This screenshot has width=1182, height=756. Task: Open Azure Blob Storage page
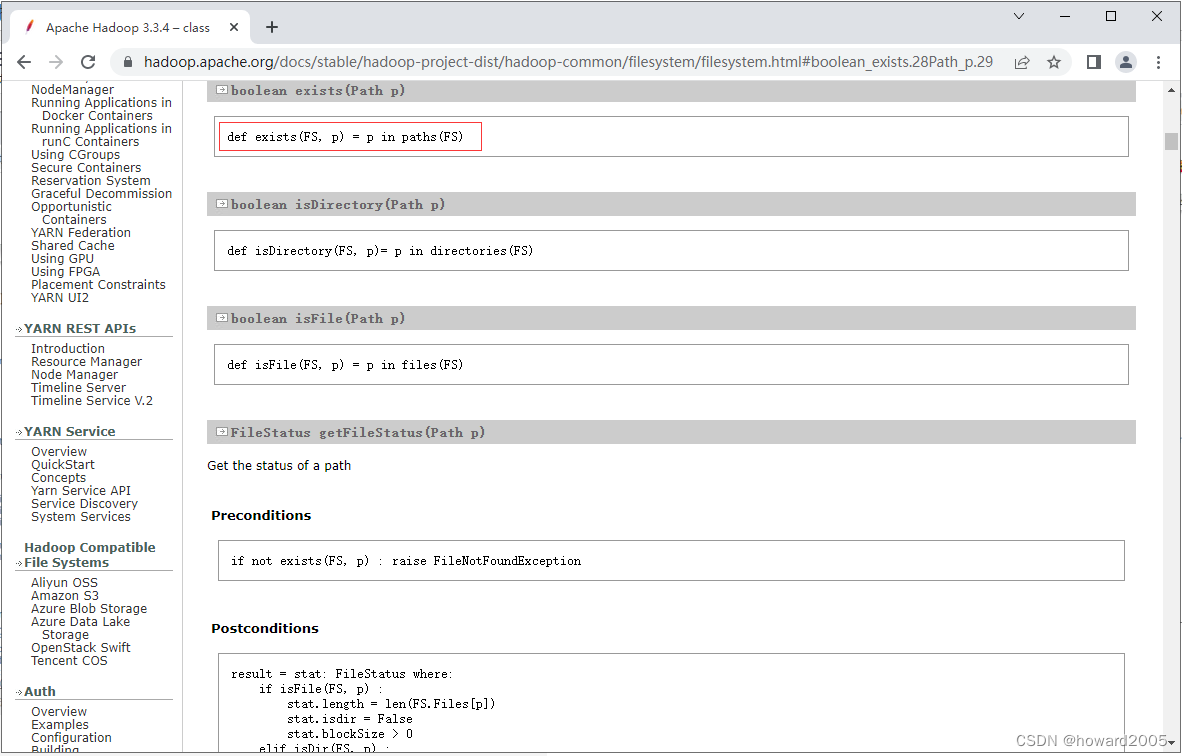(x=89, y=609)
